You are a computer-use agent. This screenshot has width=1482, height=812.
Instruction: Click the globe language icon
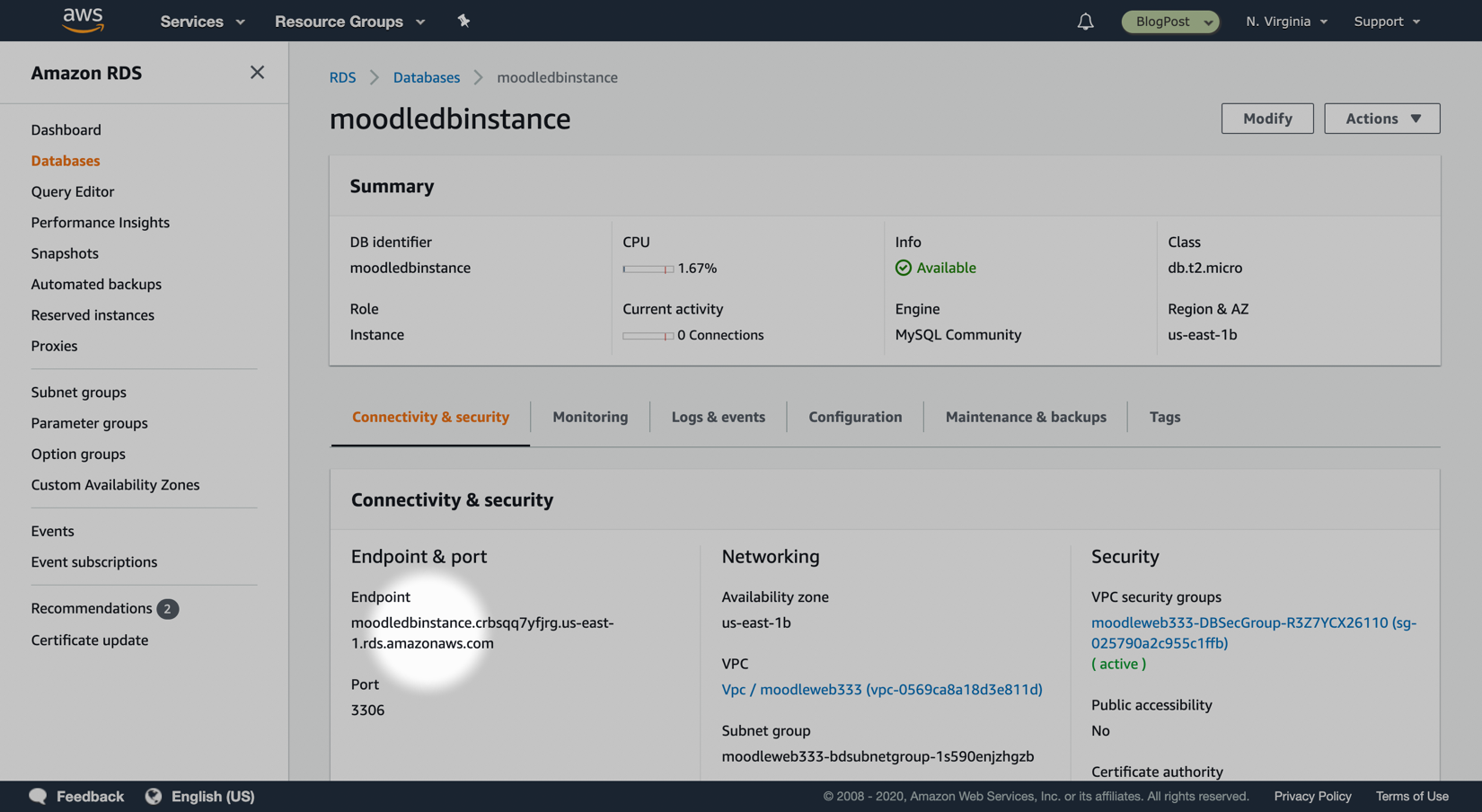tap(154, 796)
